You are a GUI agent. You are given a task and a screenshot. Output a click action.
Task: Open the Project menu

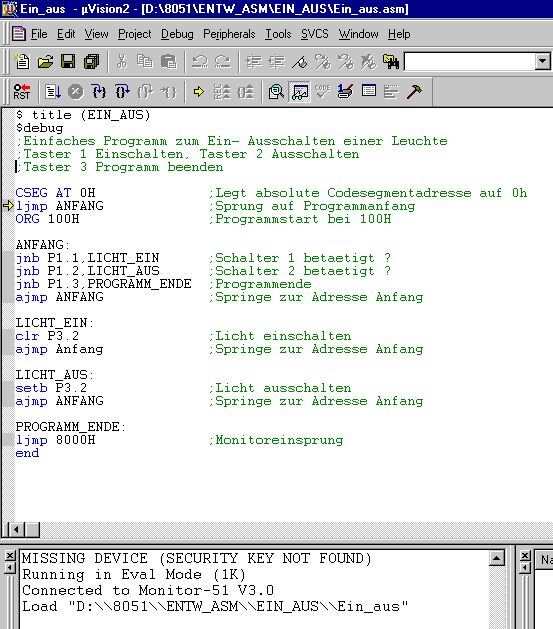[x=135, y=34]
